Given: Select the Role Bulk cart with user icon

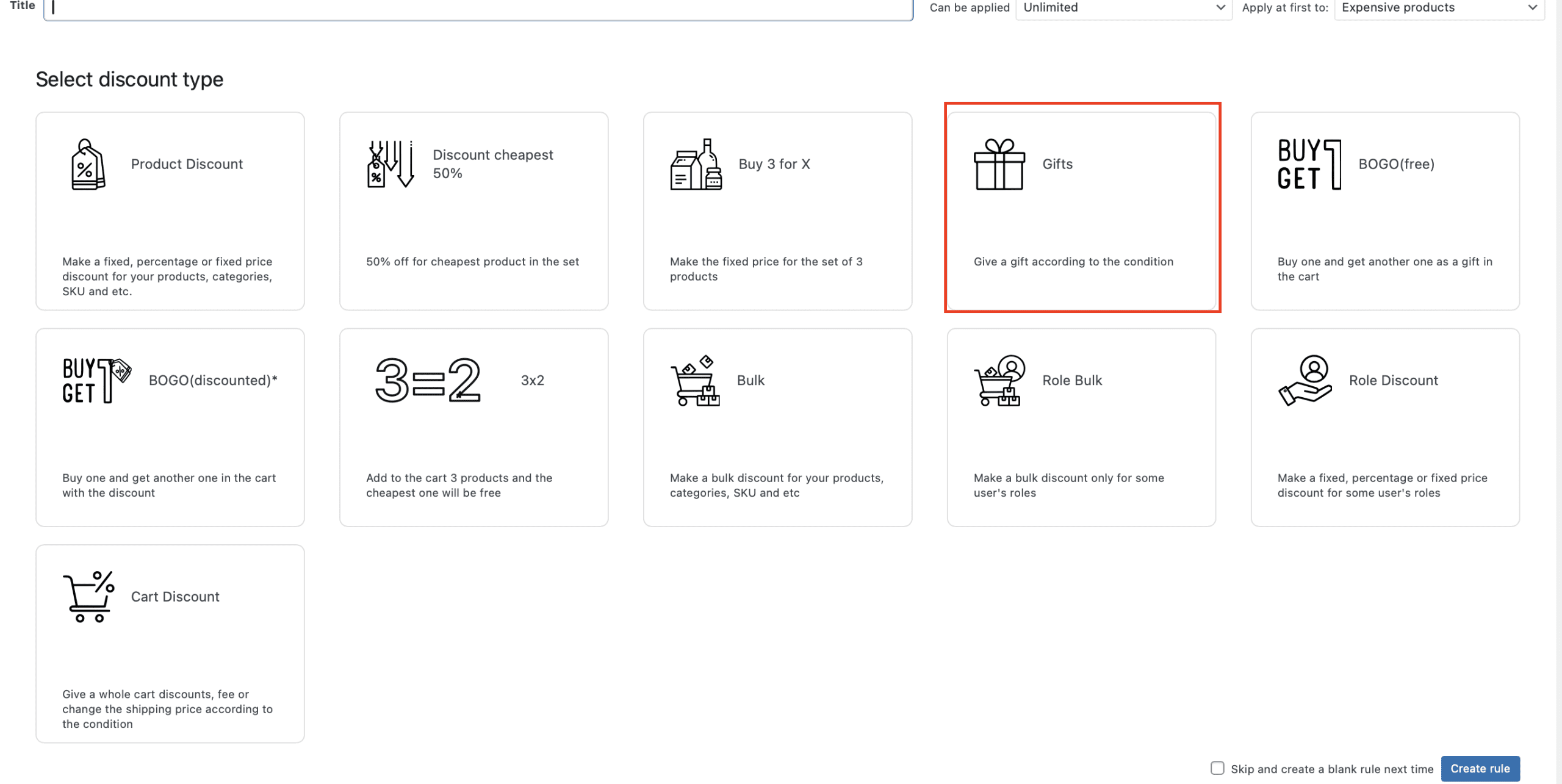Looking at the screenshot, I should 999,381.
